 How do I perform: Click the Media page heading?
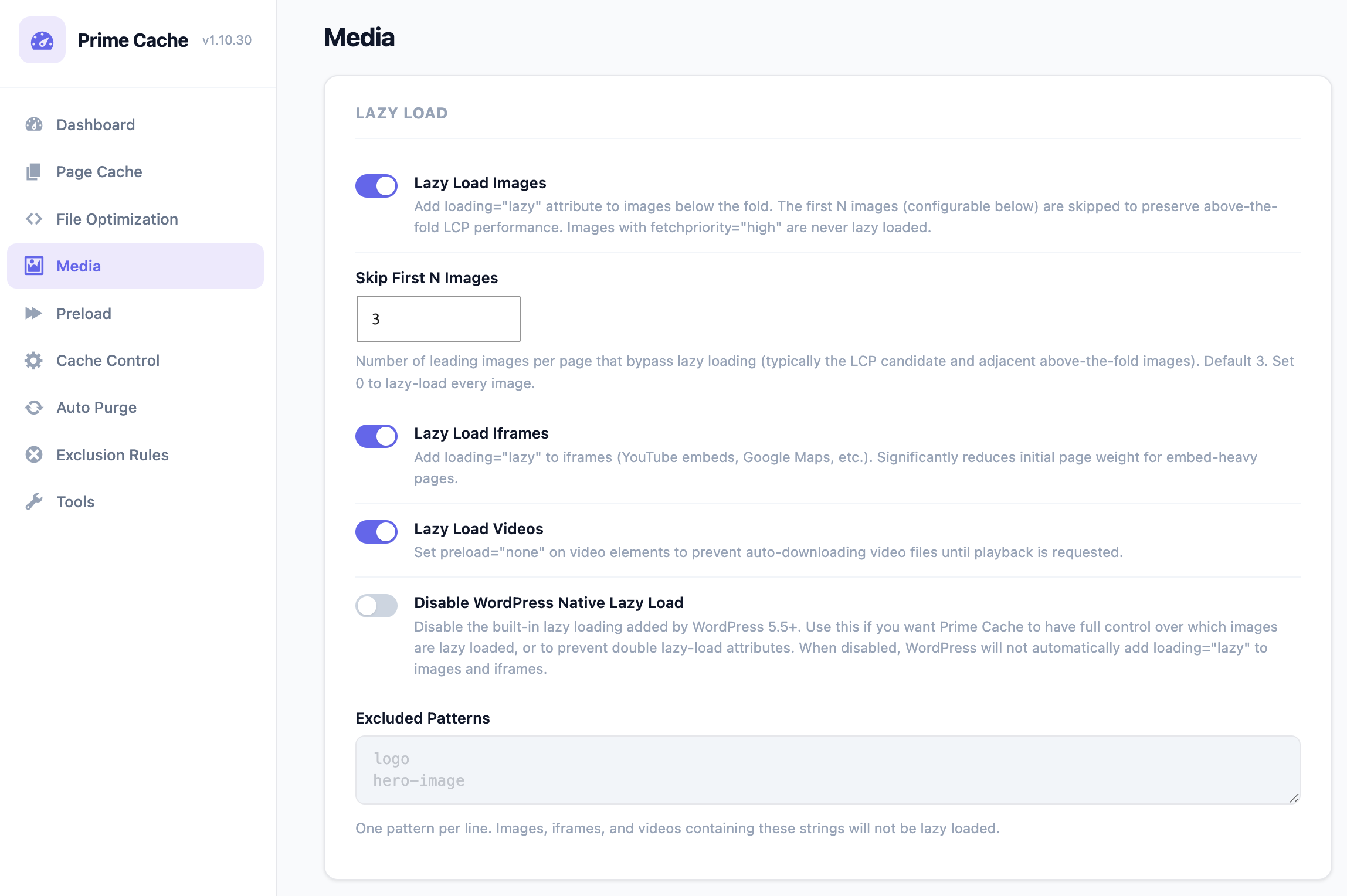(x=359, y=38)
